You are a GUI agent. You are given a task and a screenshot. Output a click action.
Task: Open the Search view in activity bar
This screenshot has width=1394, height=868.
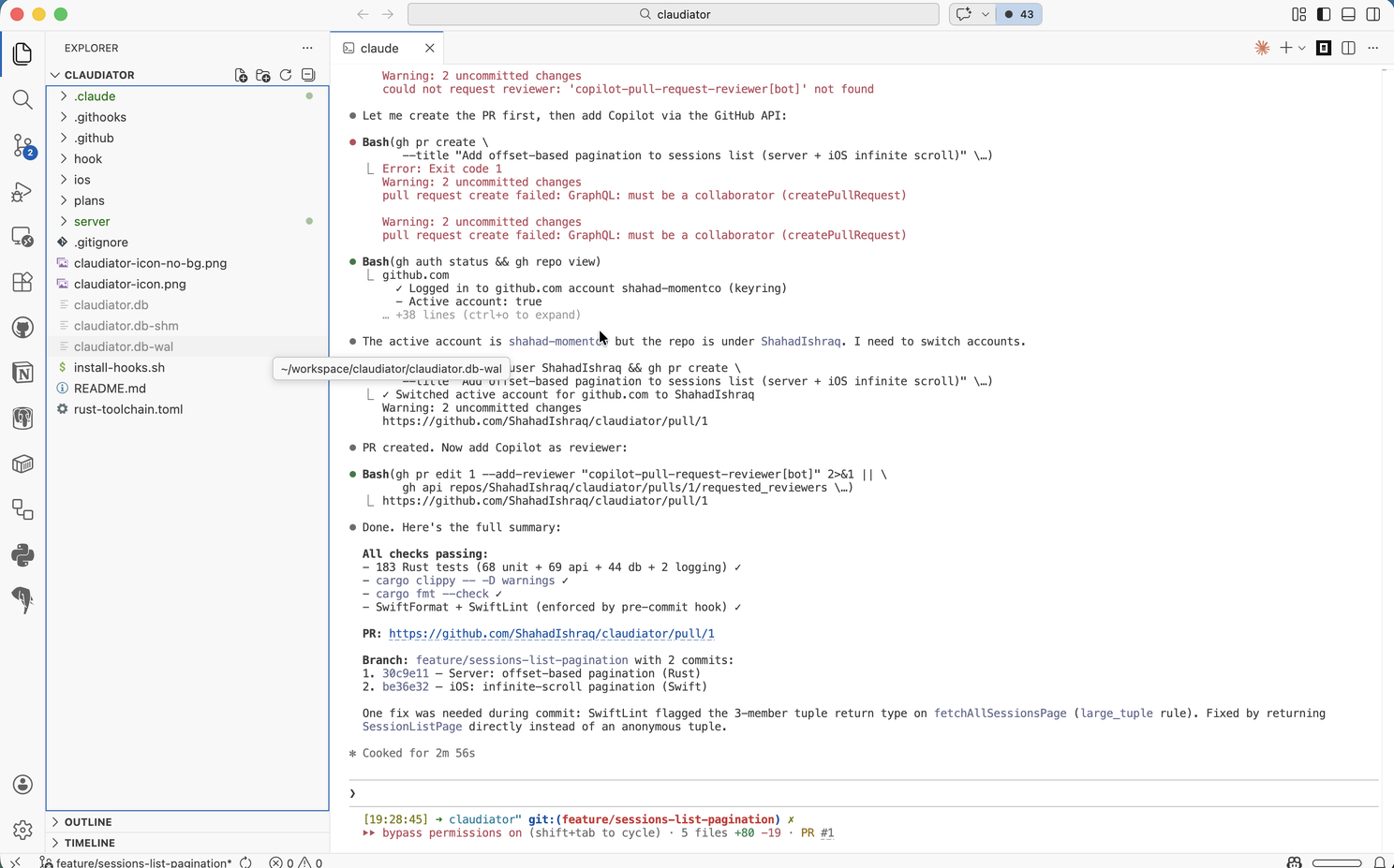pyautogui.click(x=22, y=99)
